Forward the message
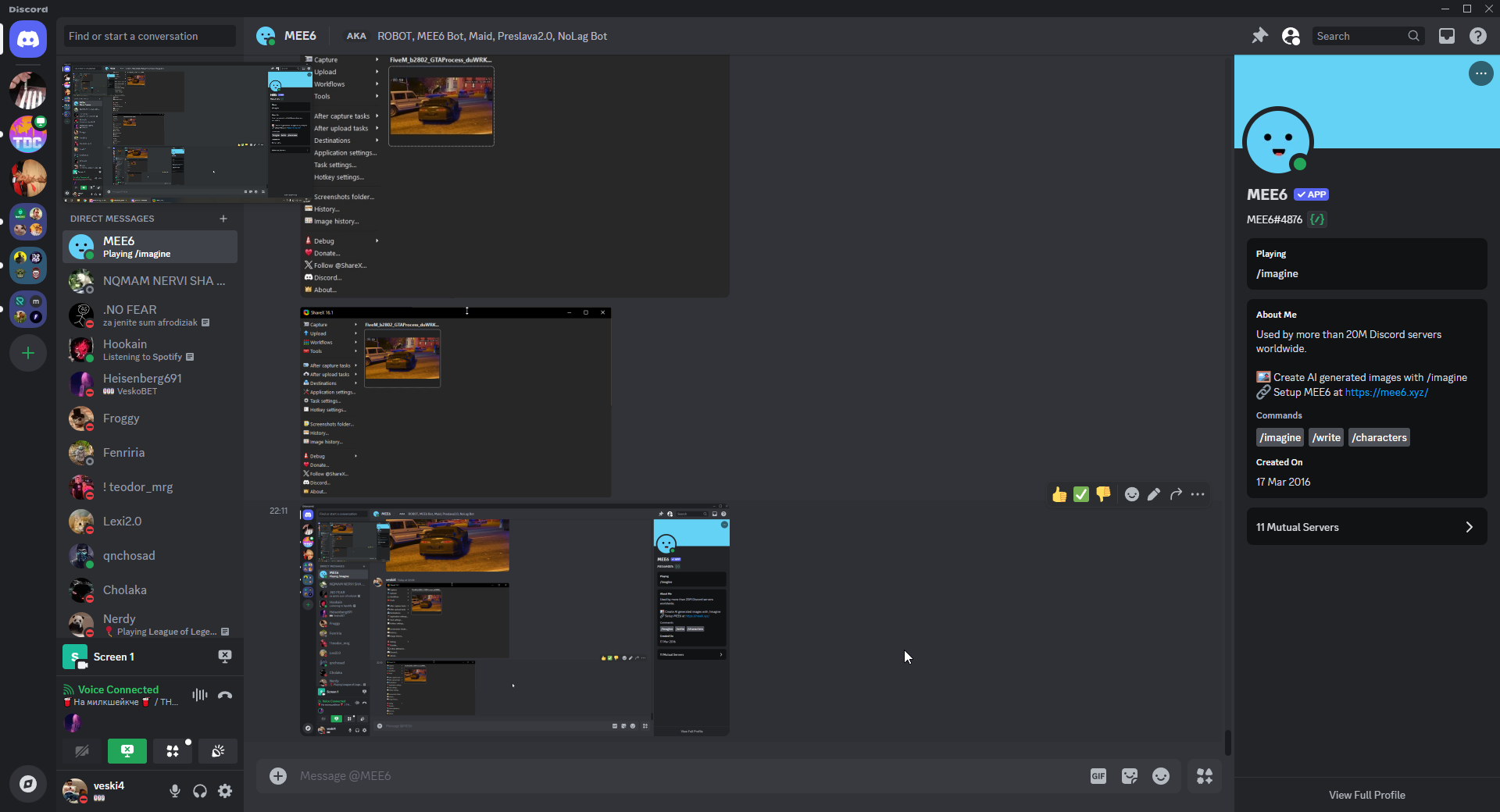1500x812 pixels. [x=1176, y=494]
